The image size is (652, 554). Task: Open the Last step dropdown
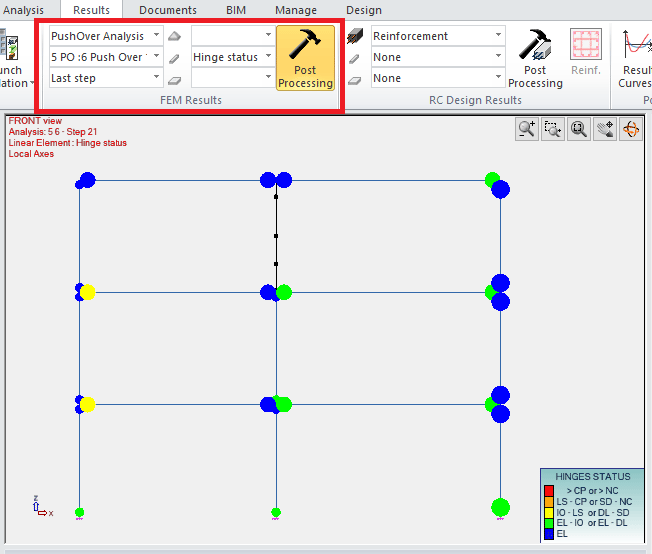pos(105,78)
